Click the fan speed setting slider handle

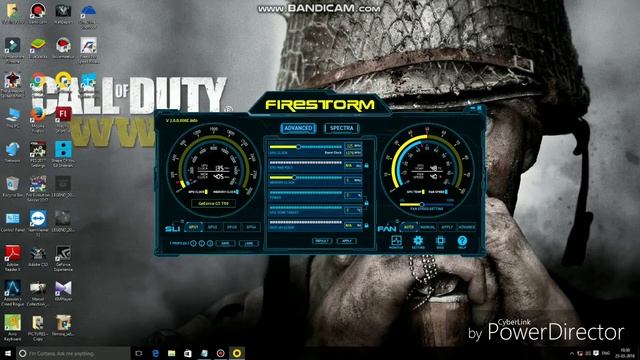[422, 204]
